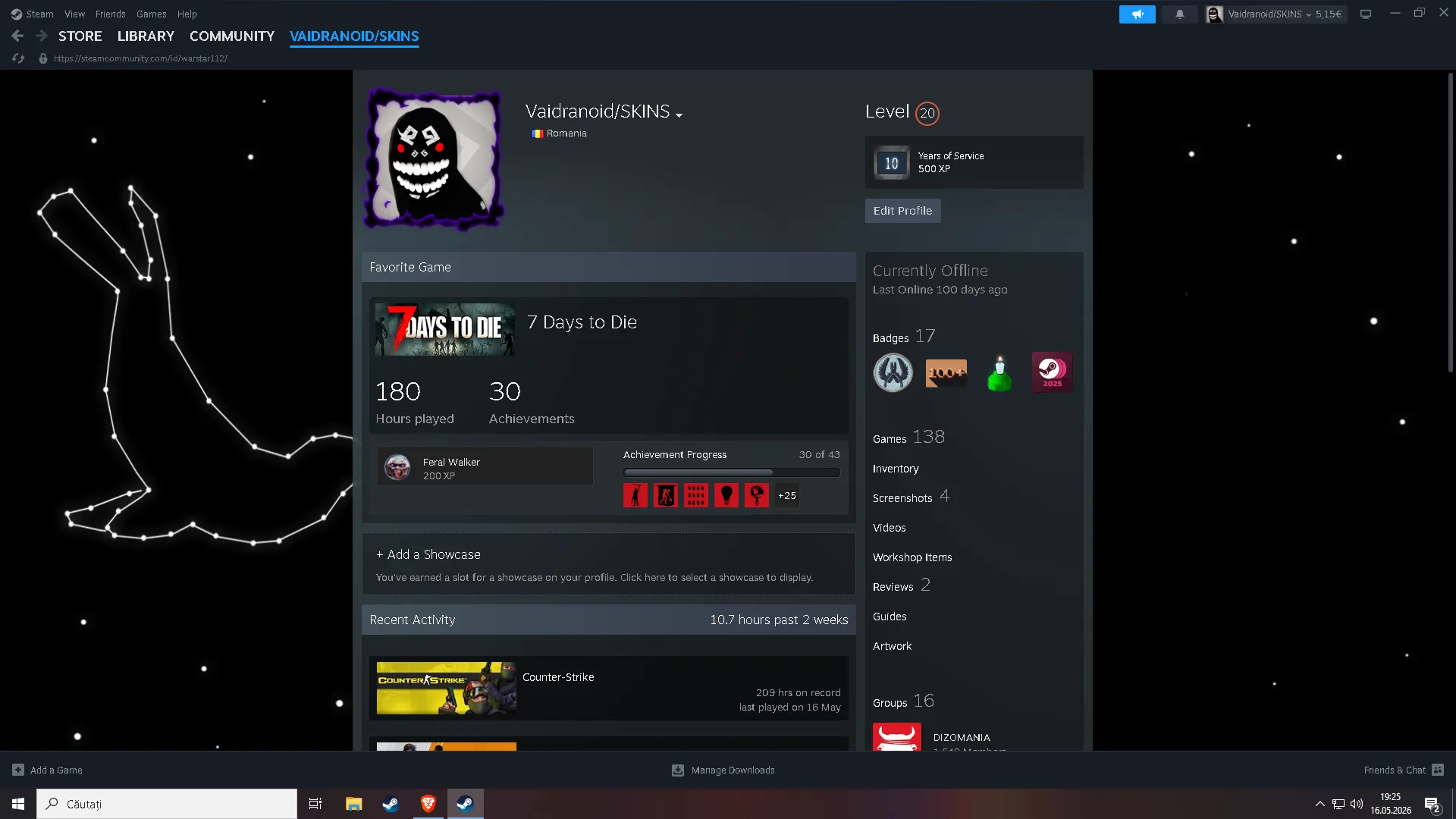Open the Inventory link

point(896,469)
